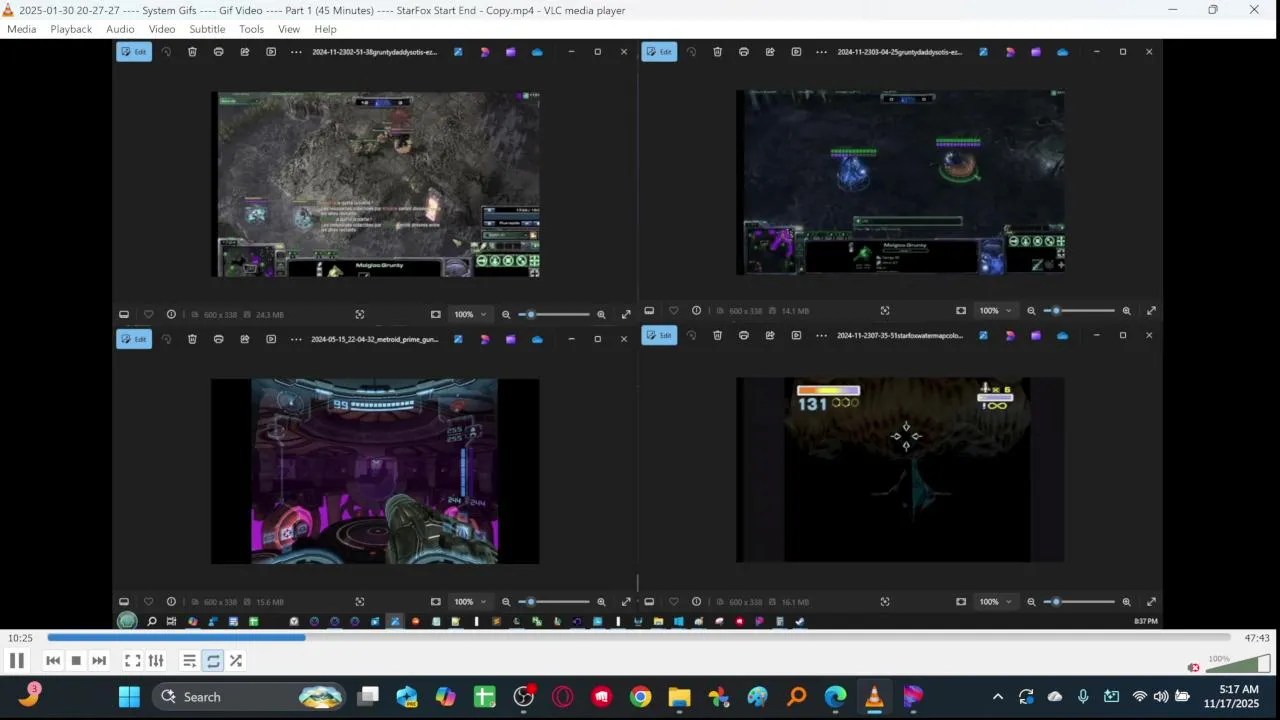This screenshot has height=720, width=1280.
Task: Pause playback with the VLC pause button
Action: [x=16, y=660]
